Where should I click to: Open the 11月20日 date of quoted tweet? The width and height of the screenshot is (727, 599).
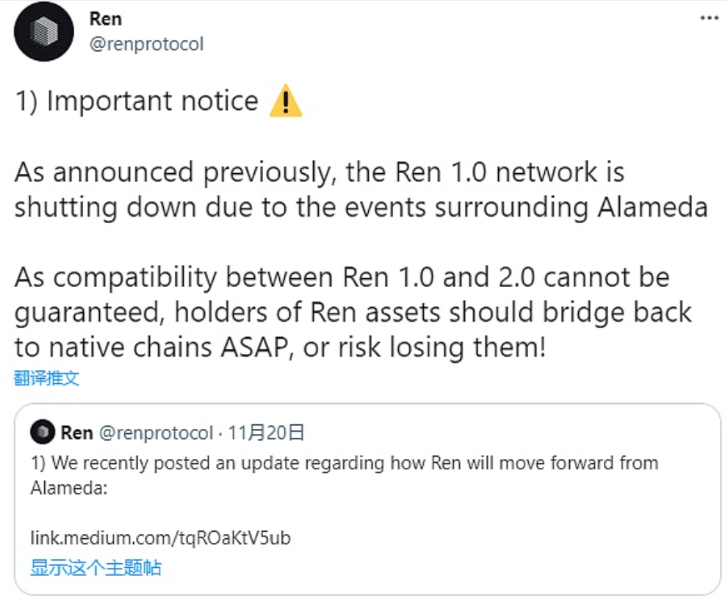(266, 432)
